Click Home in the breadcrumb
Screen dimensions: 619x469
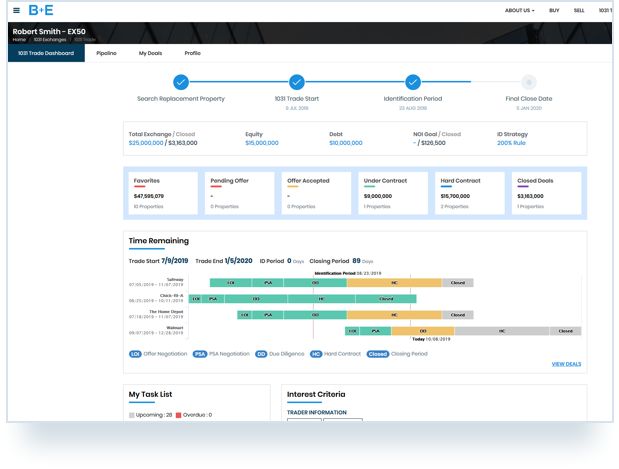coord(17,39)
